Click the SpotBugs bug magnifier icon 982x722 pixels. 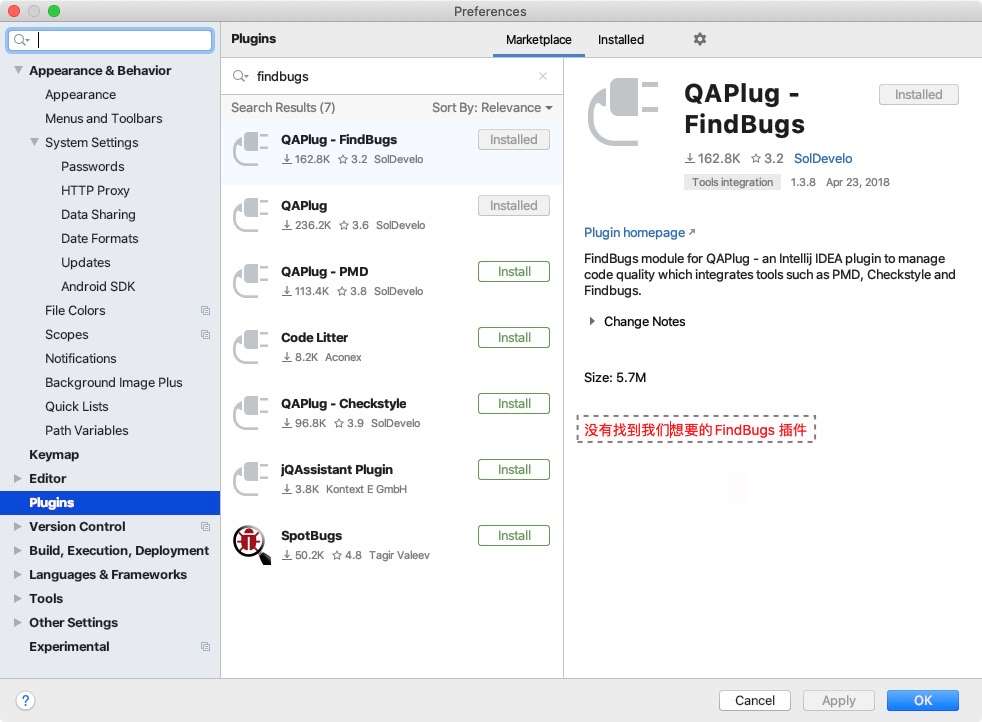click(x=252, y=545)
